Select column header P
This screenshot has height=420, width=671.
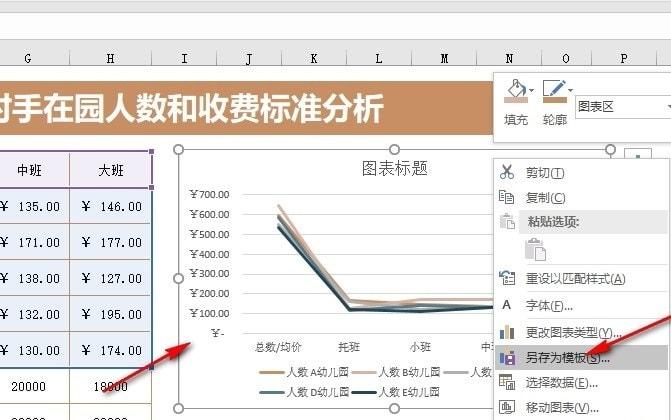pyautogui.click(x=624, y=58)
